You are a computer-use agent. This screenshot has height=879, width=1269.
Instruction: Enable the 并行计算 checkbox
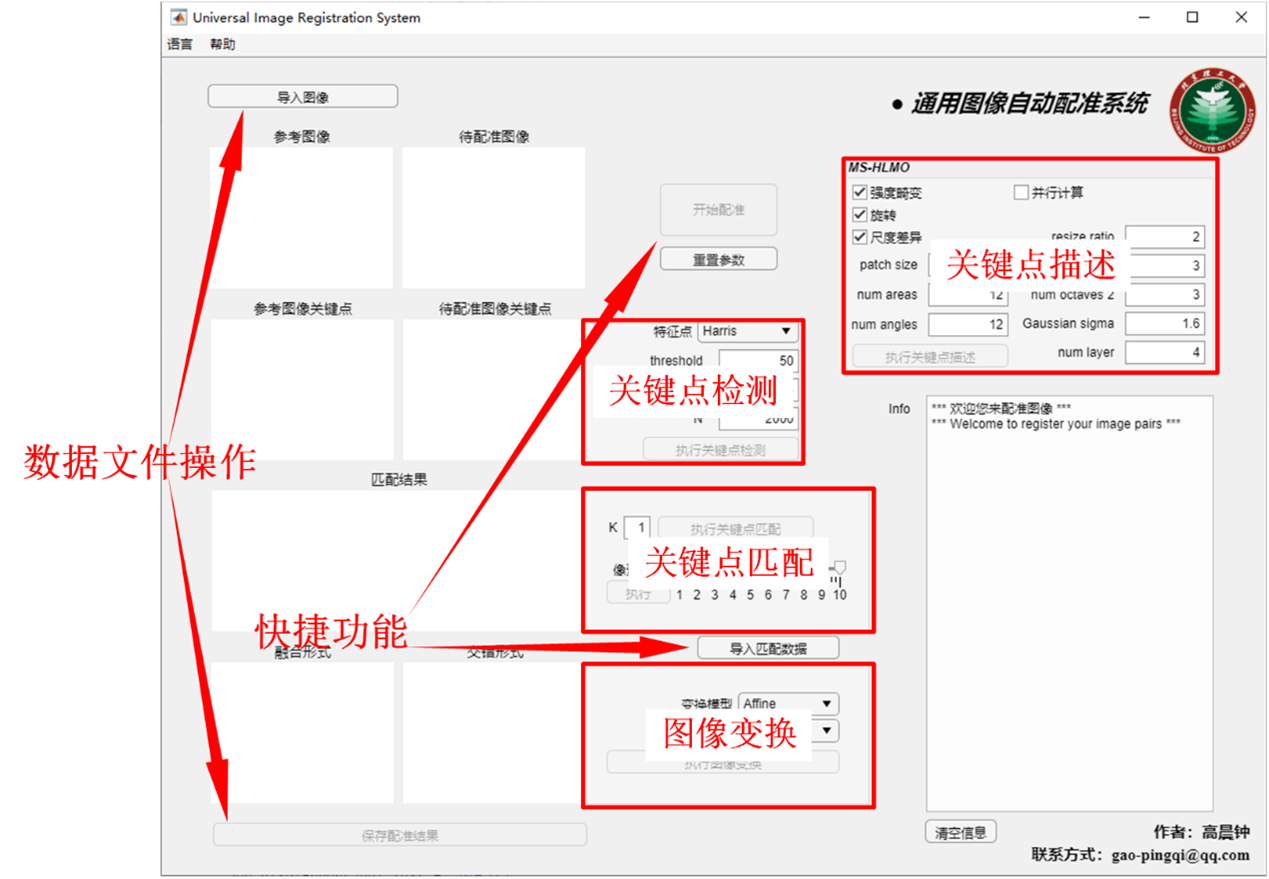coord(1021,192)
